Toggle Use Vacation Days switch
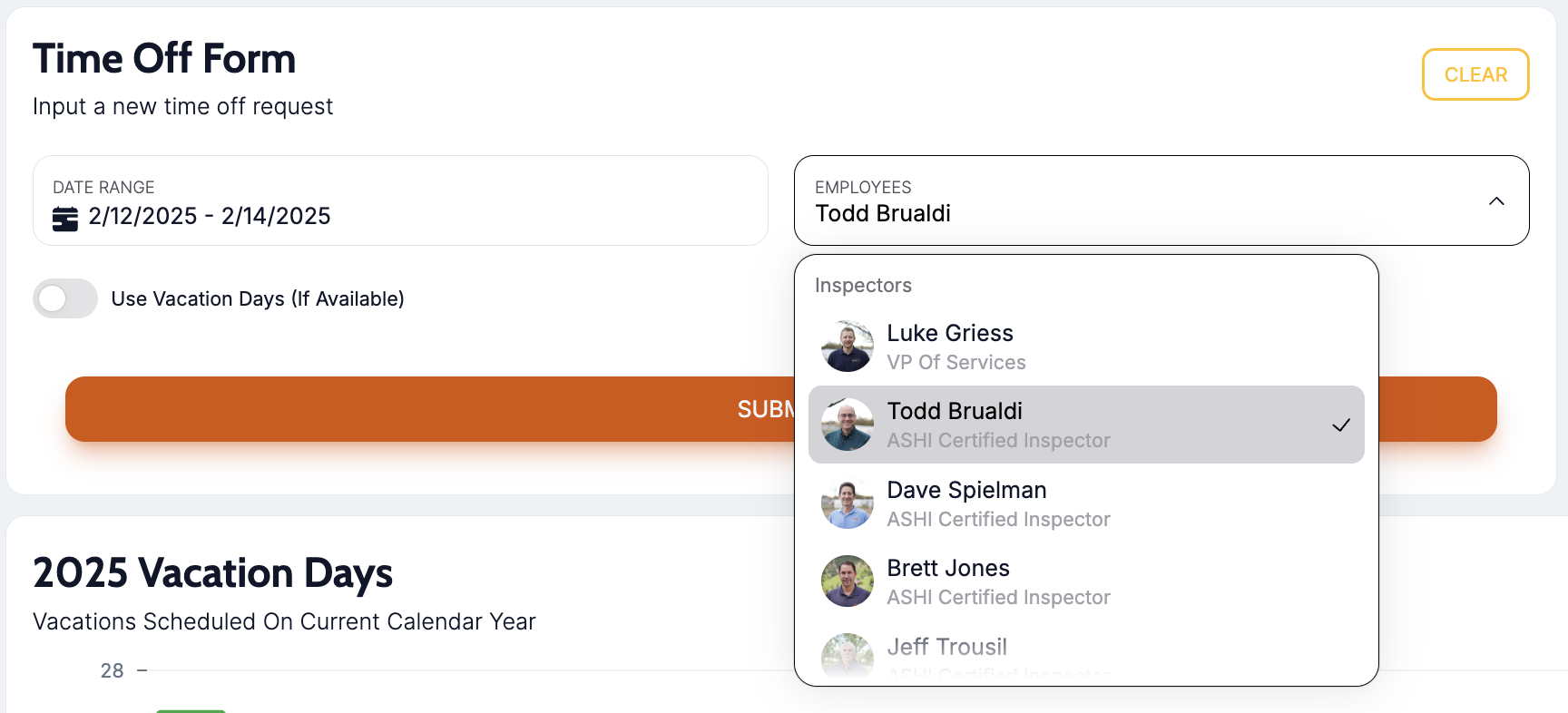Screen dimensions: 1568x713 click(65, 298)
